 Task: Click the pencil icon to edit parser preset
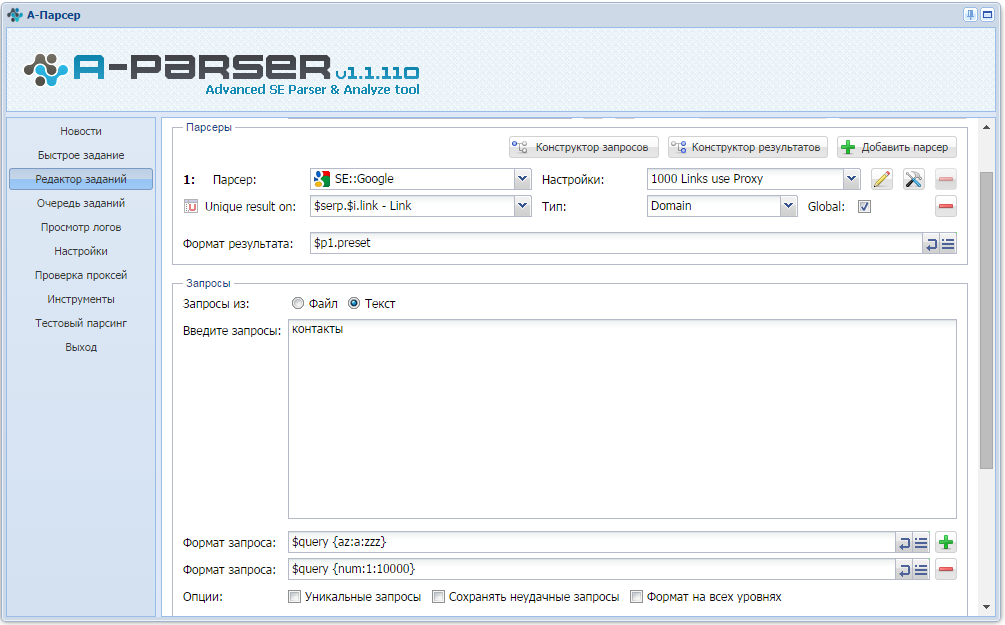pos(882,179)
